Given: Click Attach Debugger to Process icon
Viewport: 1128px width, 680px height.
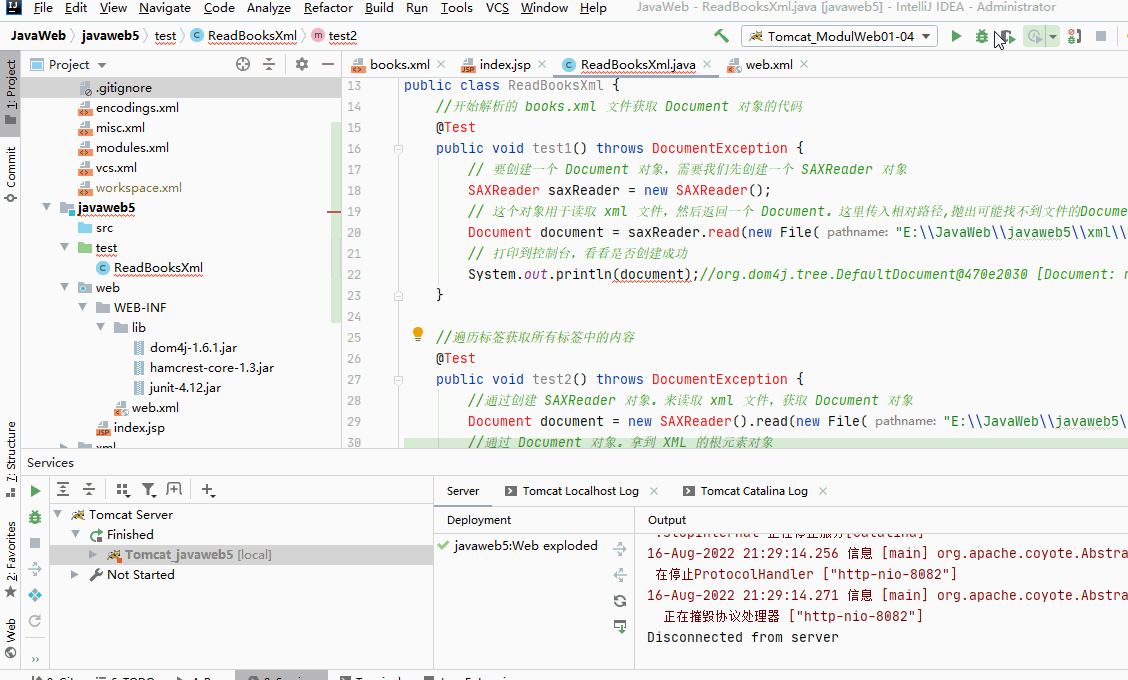Looking at the screenshot, I should point(1075,36).
